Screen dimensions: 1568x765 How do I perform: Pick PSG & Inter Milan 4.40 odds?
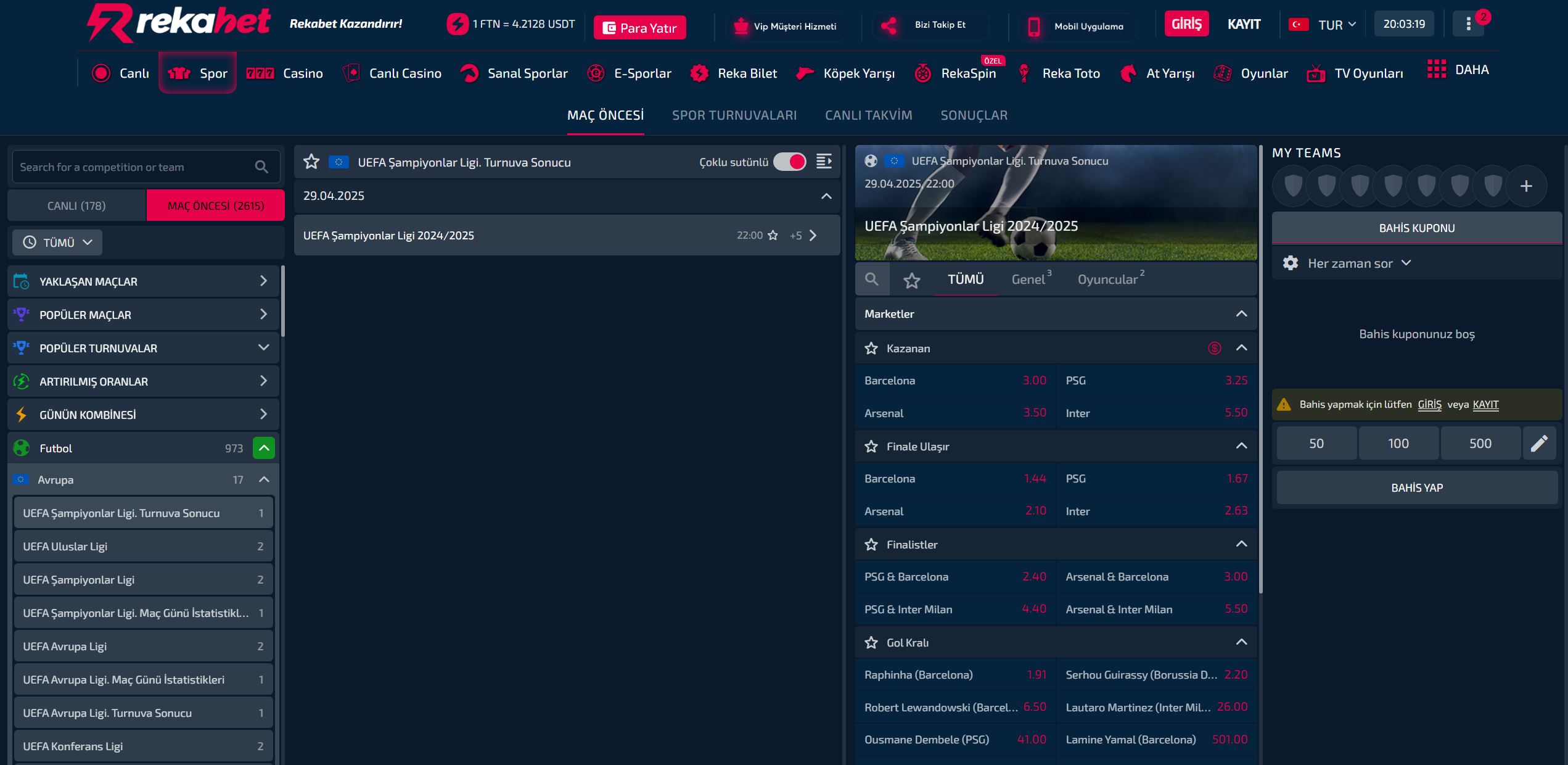(x=955, y=610)
